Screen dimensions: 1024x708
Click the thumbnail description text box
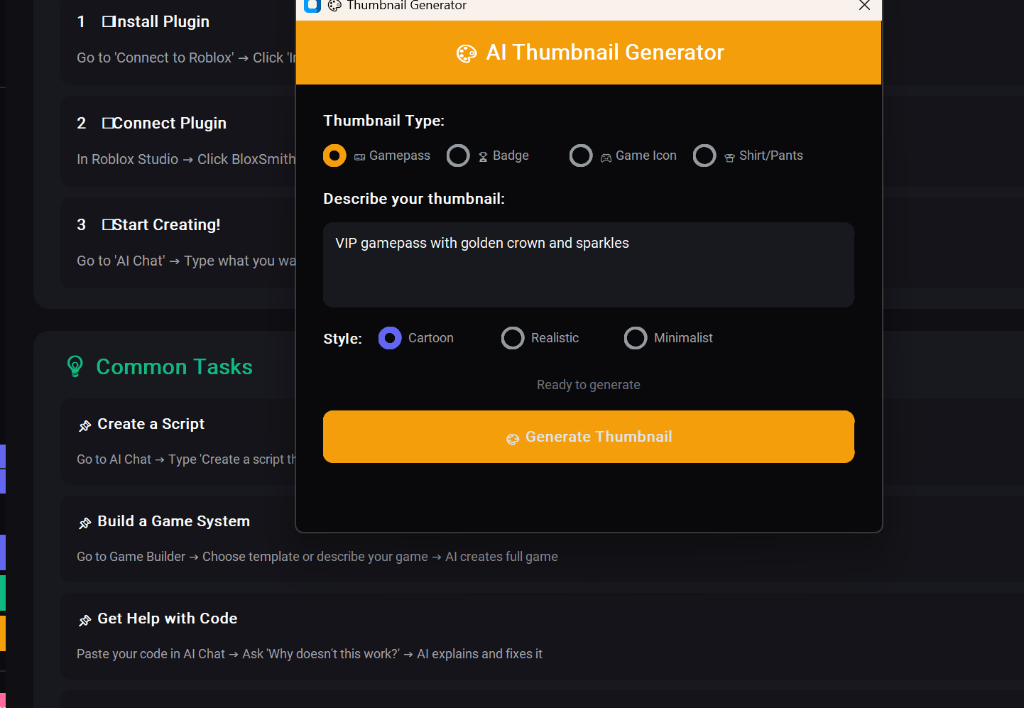coord(588,263)
